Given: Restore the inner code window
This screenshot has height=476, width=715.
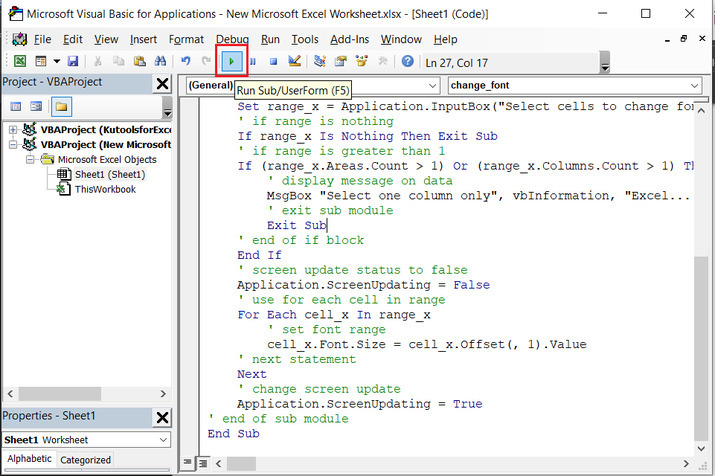Looking at the screenshot, I should coord(684,39).
